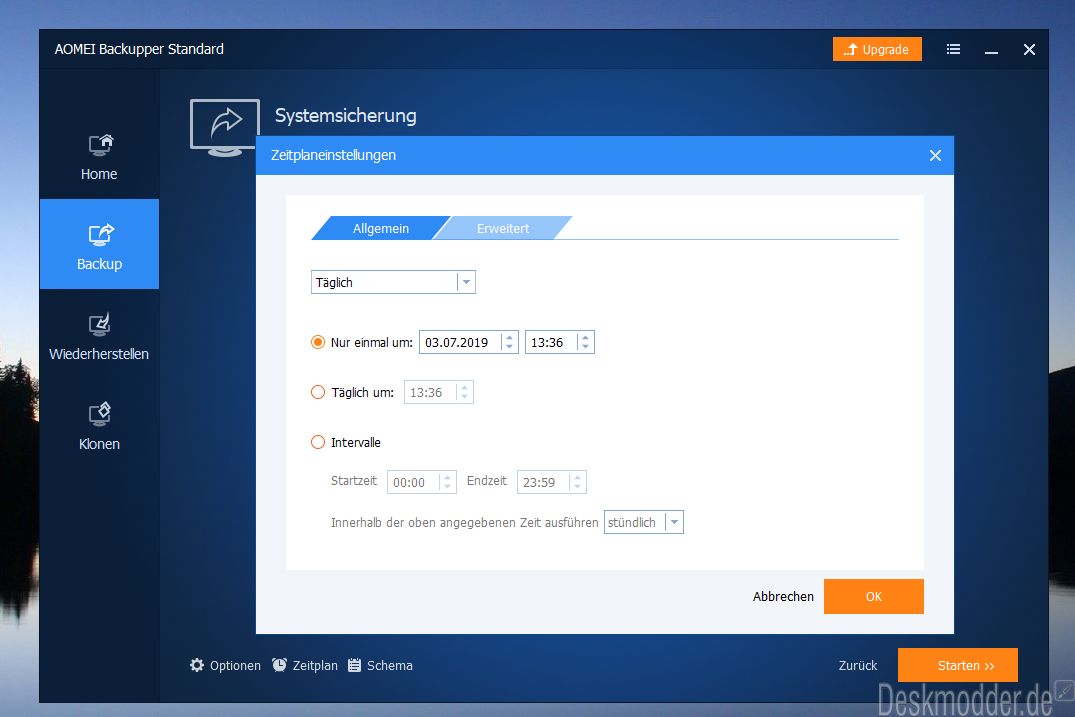The width and height of the screenshot is (1075, 717).
Task: Click the Endzeit field 23:59
Action: (x=551, y=482)
